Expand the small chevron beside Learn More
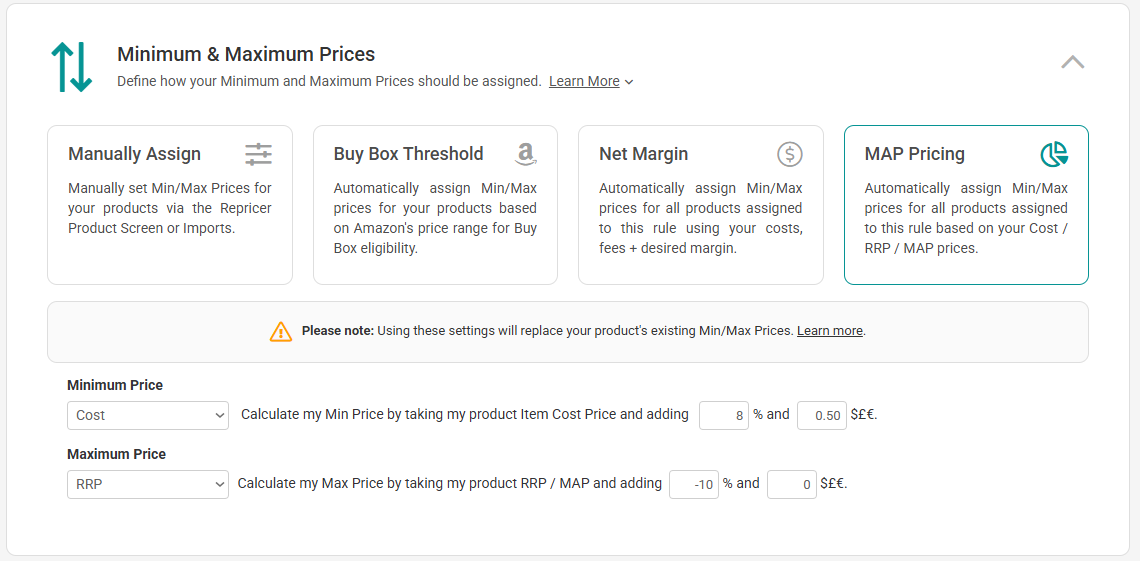Viewport: 1140px width, 561px height. click(x=629, y=82)
